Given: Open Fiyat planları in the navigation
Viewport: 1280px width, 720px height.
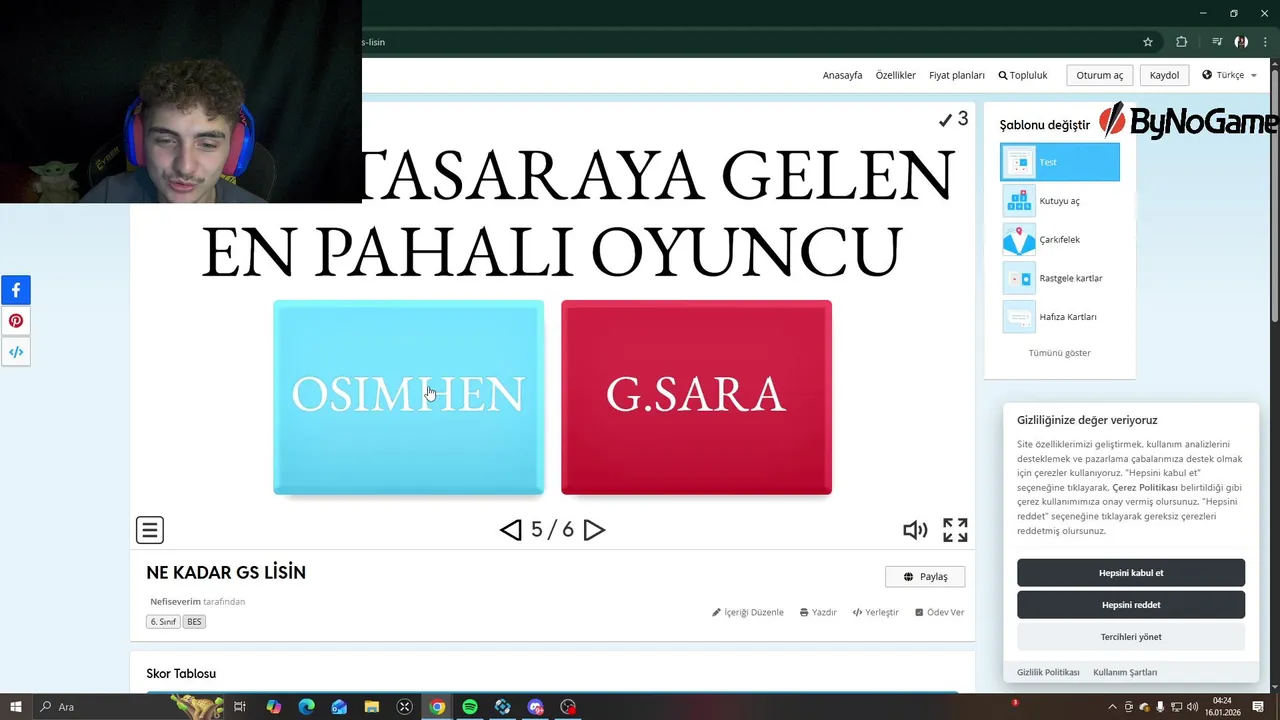Looking at the screenshot, I should point(957,75).
